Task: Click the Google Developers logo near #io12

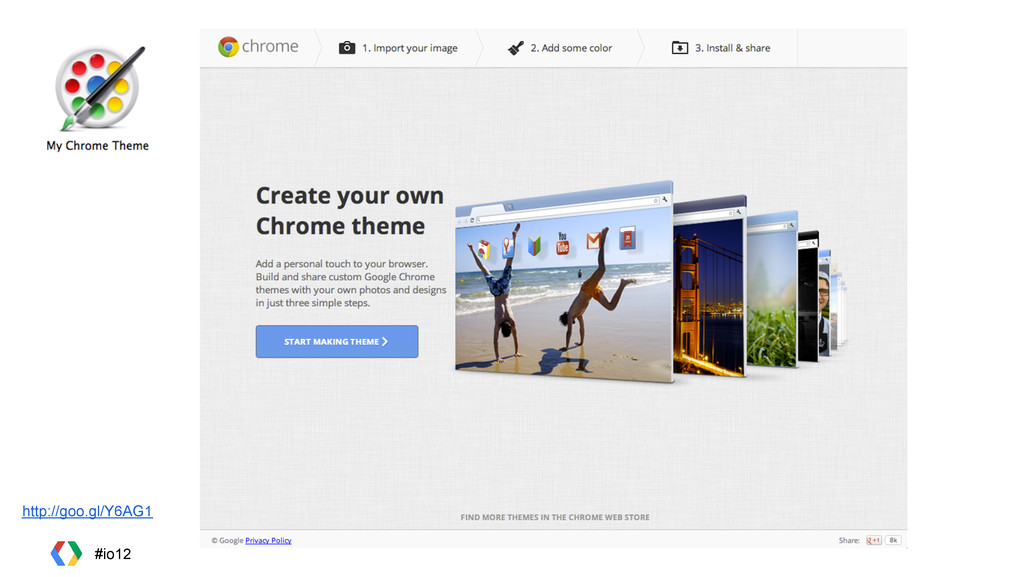Action: click(x=67, y=553)
